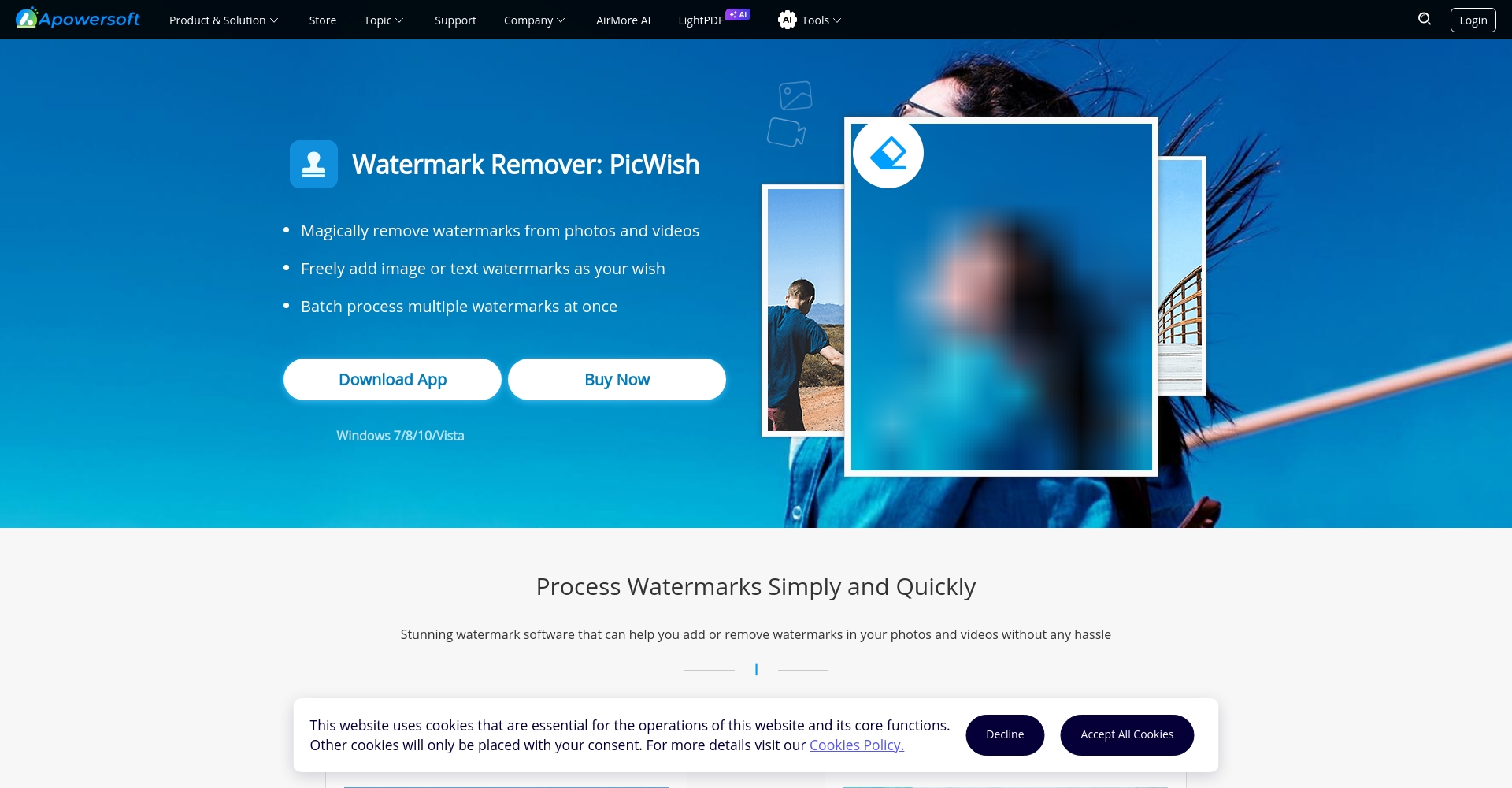This screenshot has width=1512, height=788.
Task: Expand the Product & Solution menu
Action: (224, 20)
